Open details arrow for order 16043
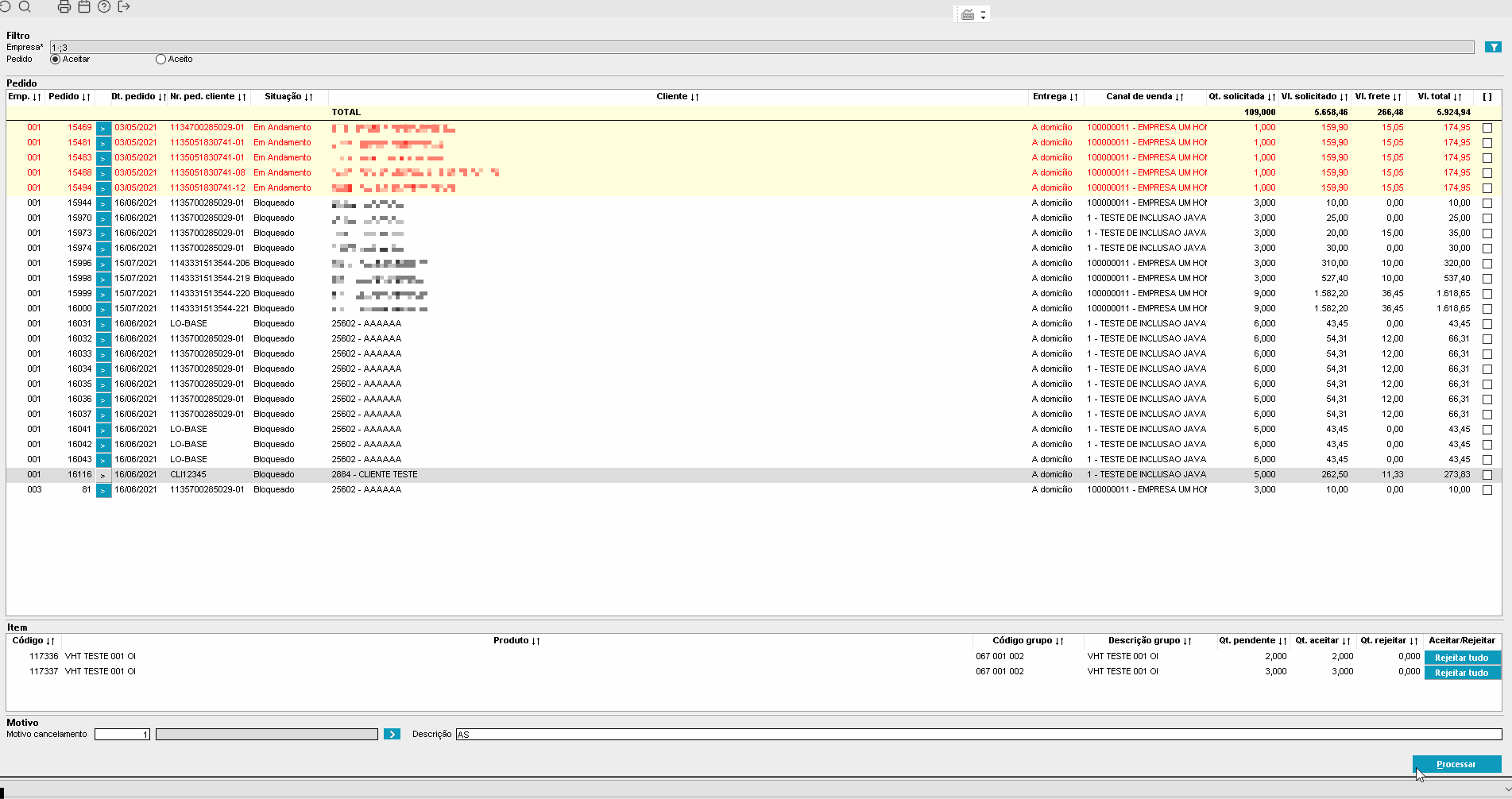 [103, 460]
